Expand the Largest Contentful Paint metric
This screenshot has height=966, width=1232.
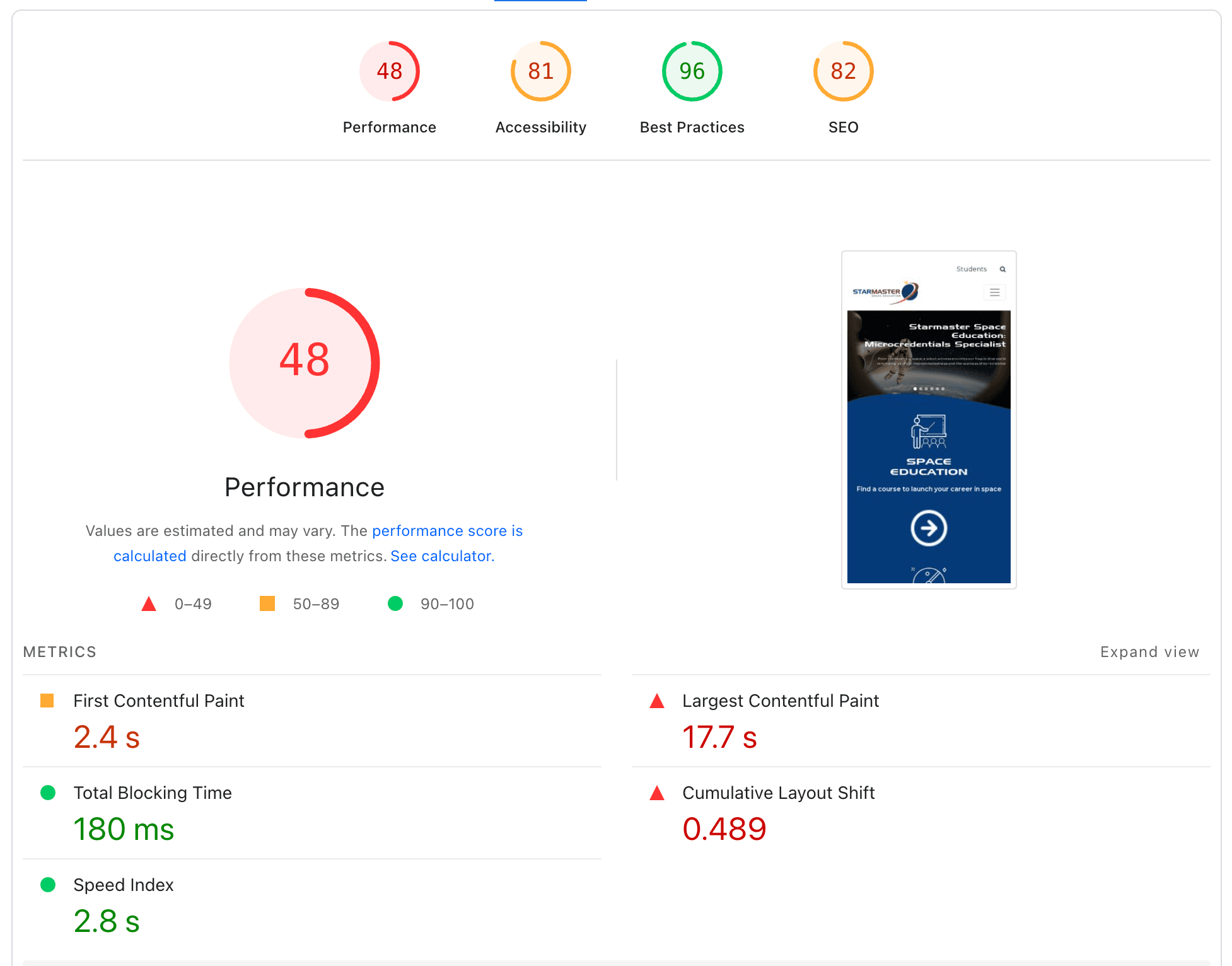click(x=781, y=701)
